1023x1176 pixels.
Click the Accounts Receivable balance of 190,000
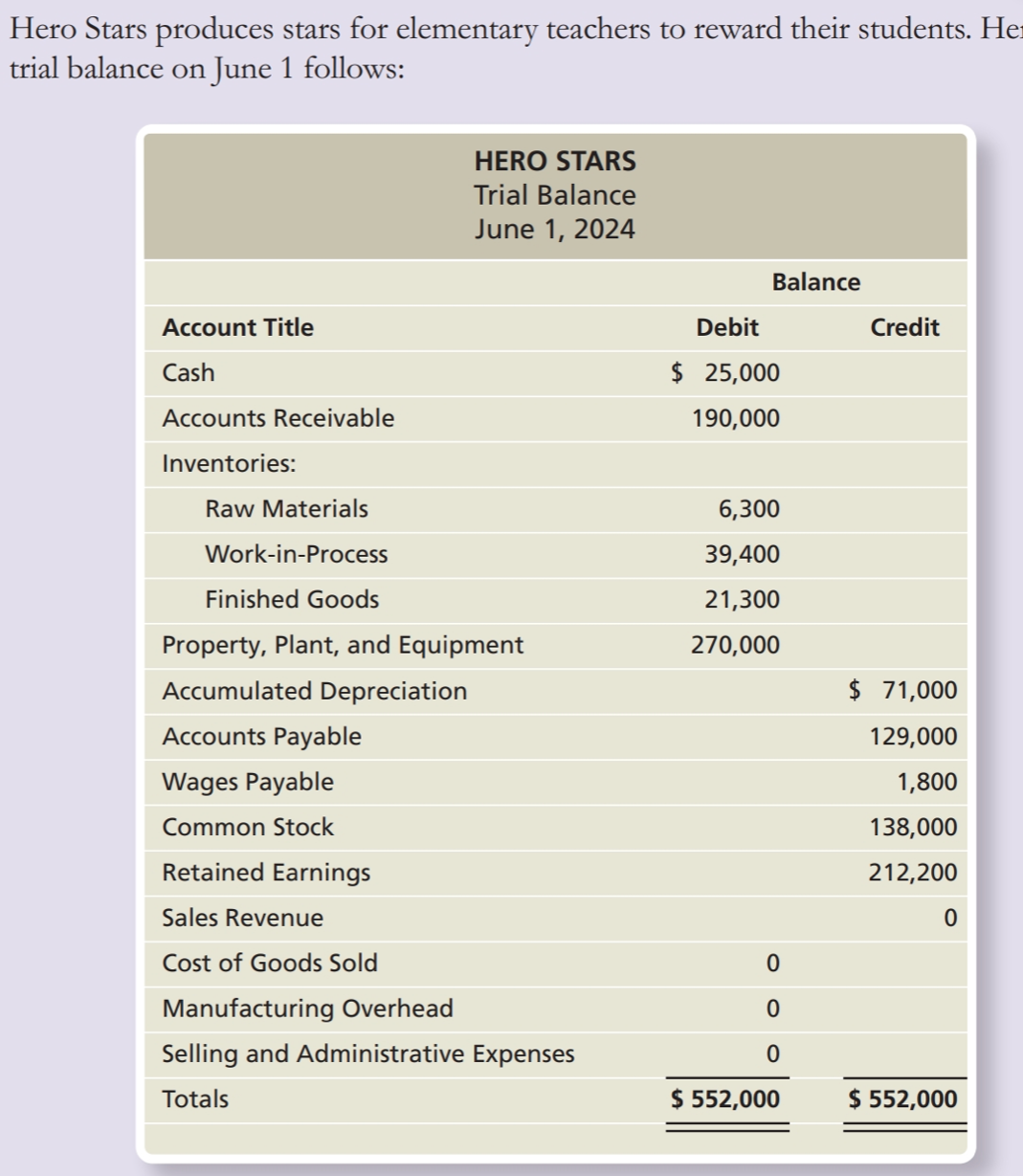[x=745, y=417]
